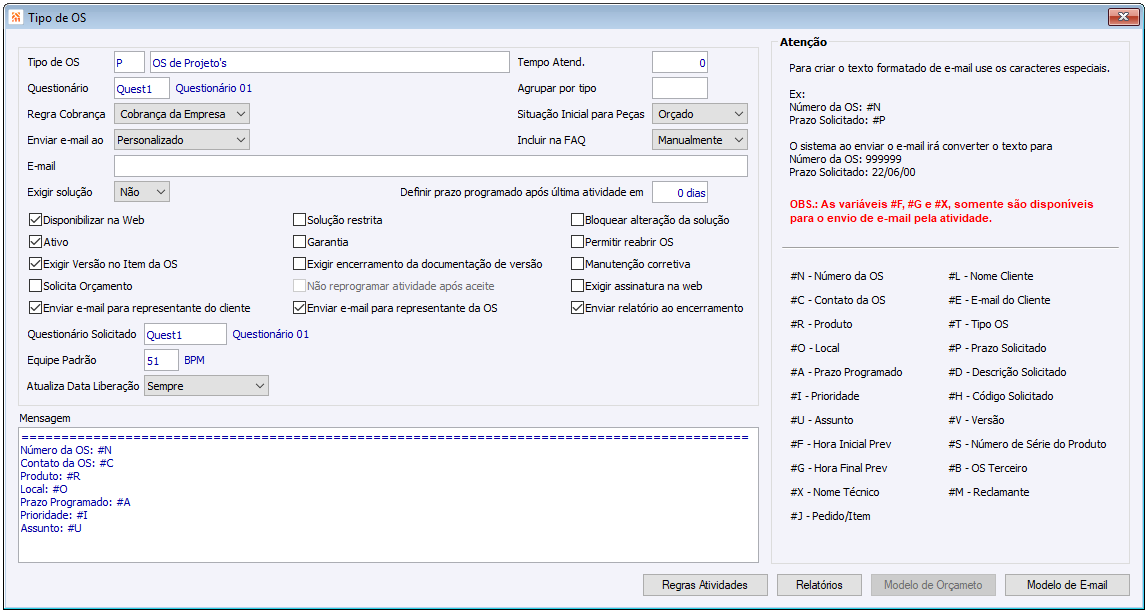The image size is (1148, 611).
Task: Click the Modelo de E-mail button
Action: 1067,585
